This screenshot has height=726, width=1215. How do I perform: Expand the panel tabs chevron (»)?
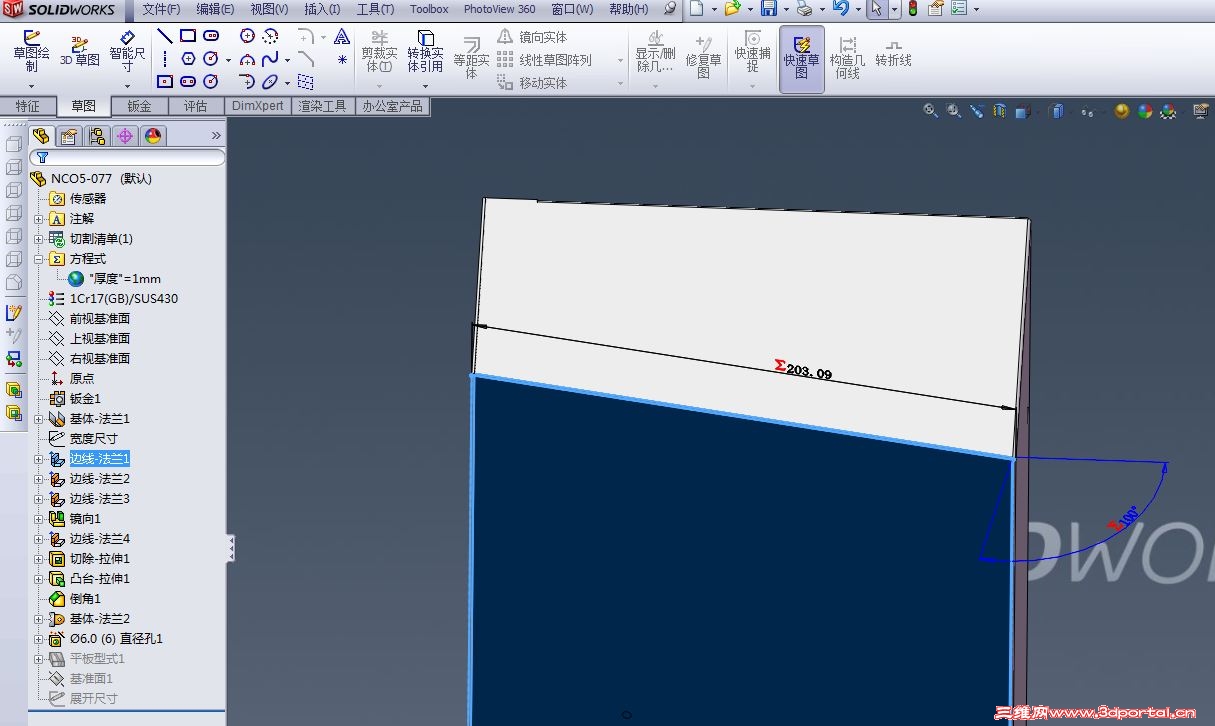[215, 135]
